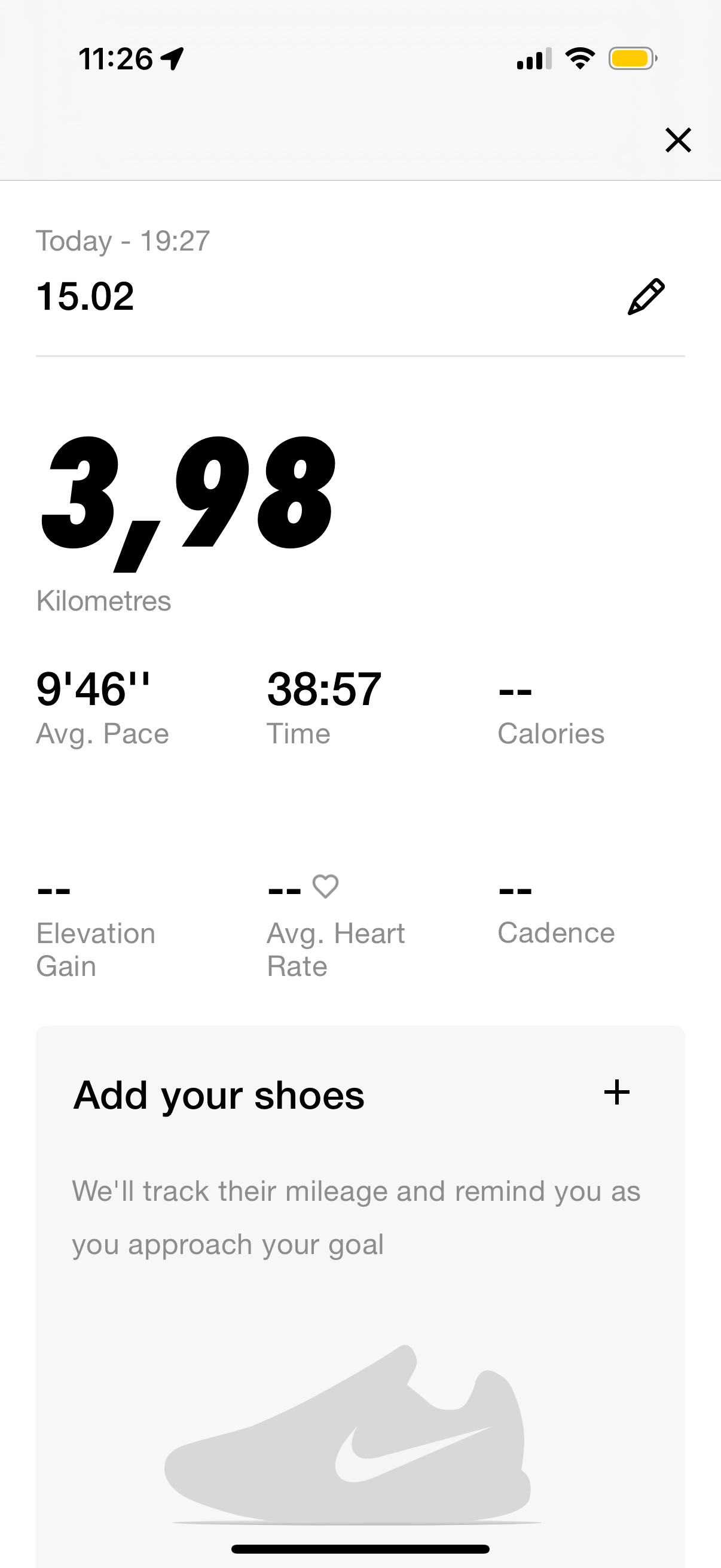Viewport: 721px width, 1568px height.
Task: Tap the home indicator bar
Action: click(360, 1549)
